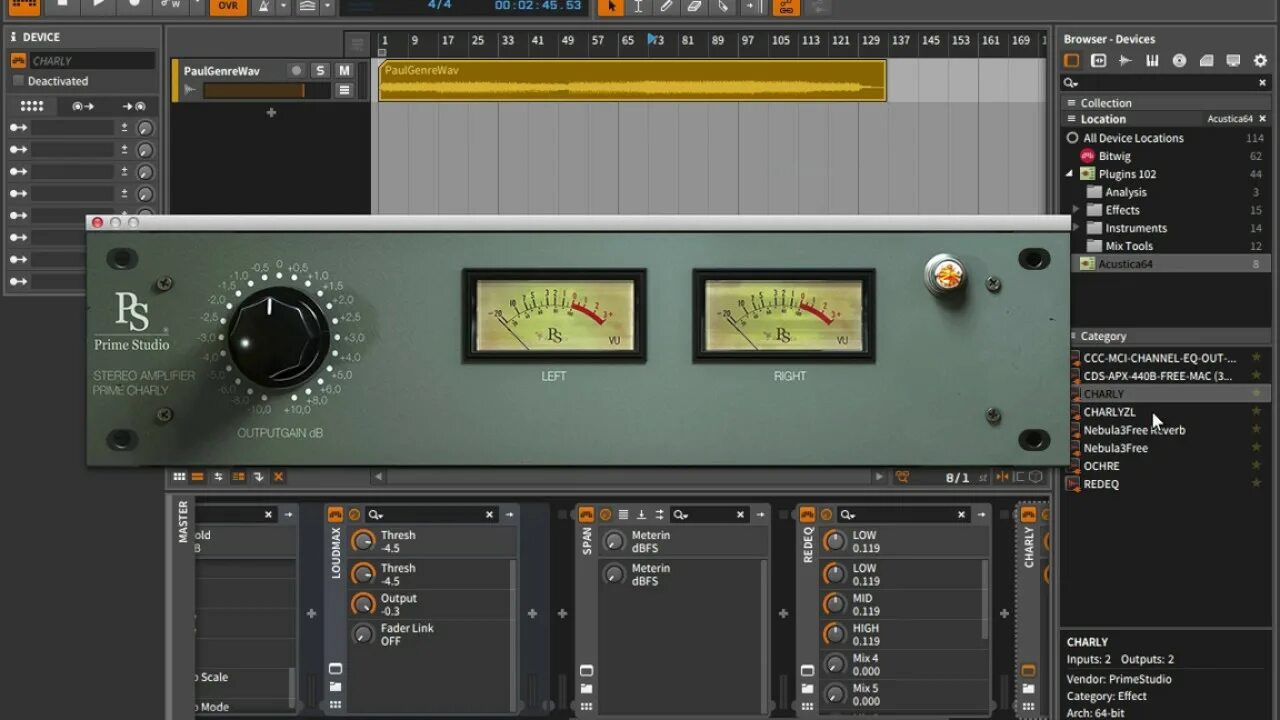Click the browser search input field

[1165, 83]
